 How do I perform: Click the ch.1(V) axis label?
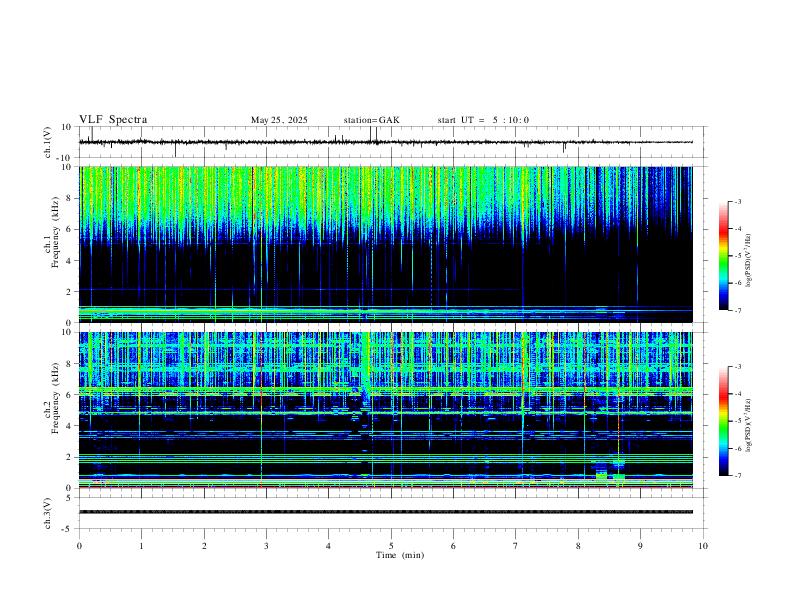pos(48,142)
